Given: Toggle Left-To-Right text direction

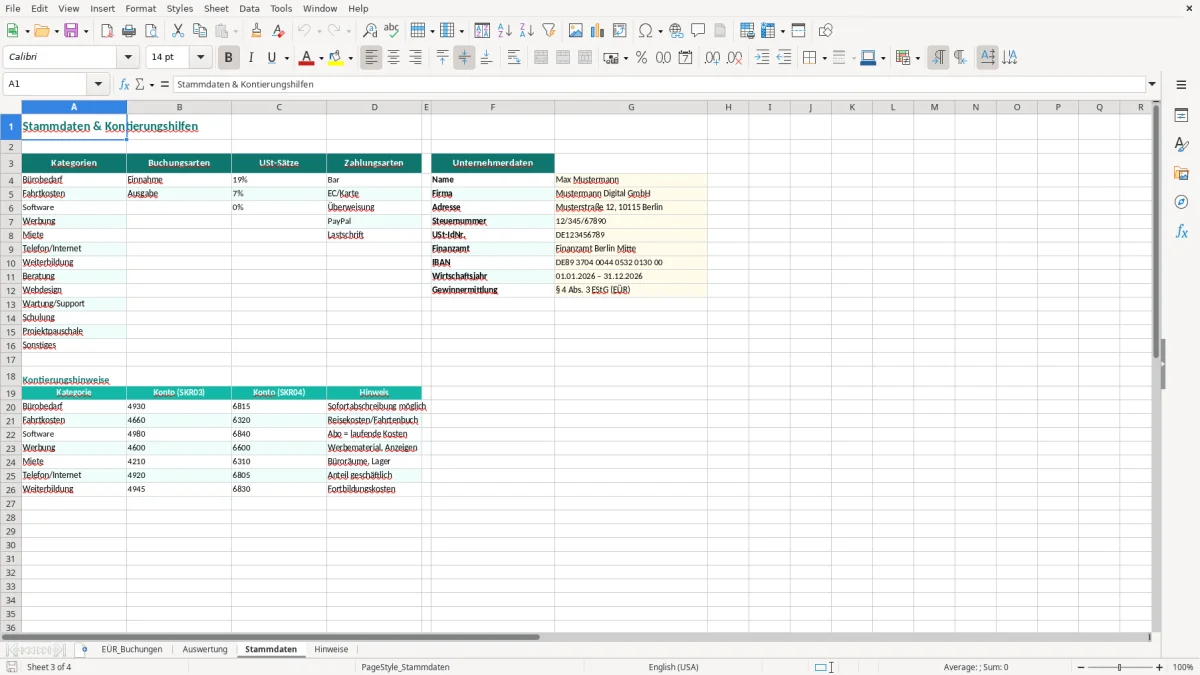Looking at the screenshot, I should click(938, 58).
